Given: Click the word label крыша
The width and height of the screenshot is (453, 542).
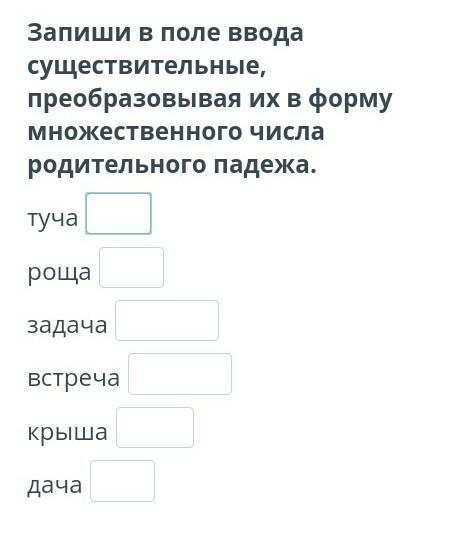Looking at the screenshot, I should 67,432.
